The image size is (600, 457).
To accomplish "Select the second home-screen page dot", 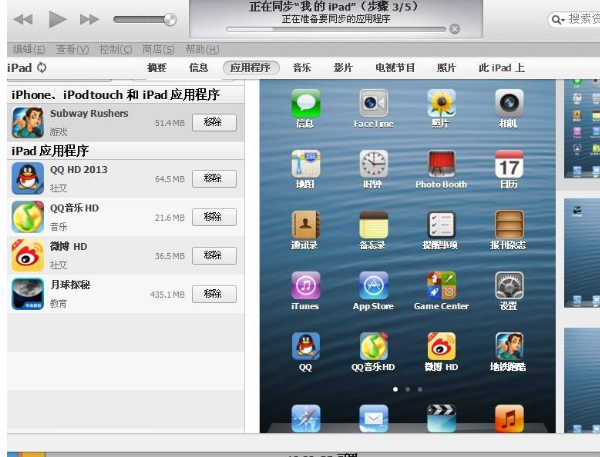I will click(x=408, y=389).
